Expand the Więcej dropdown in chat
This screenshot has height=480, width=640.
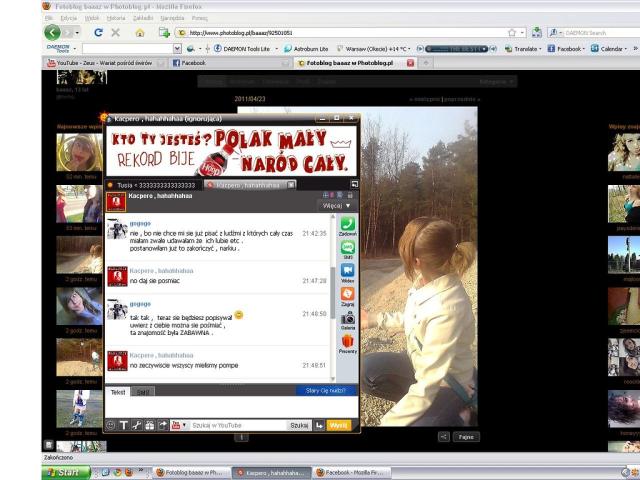336,206
